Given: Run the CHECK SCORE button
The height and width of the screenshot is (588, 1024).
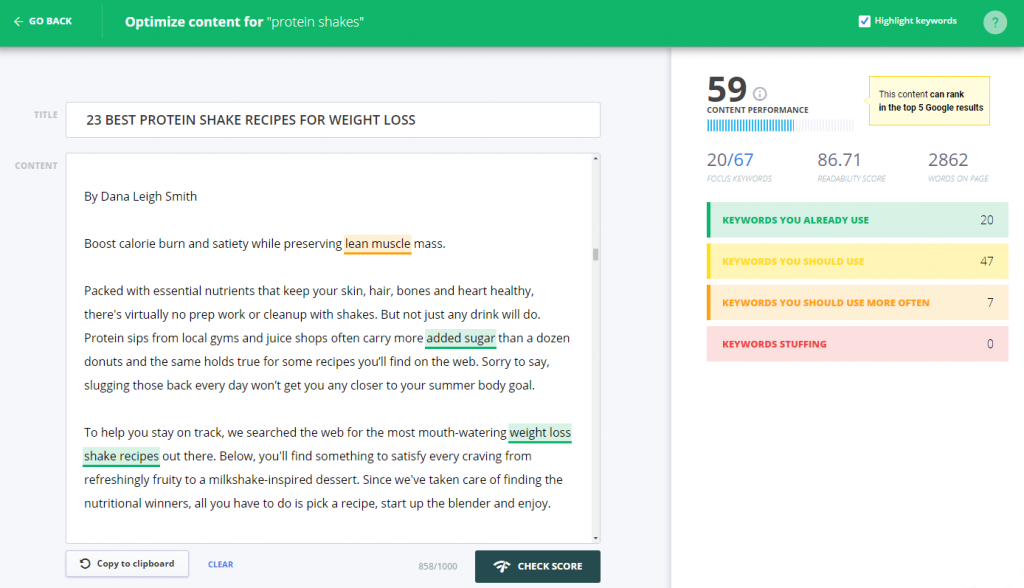Looking at the screenshot, I should [537, 566].
